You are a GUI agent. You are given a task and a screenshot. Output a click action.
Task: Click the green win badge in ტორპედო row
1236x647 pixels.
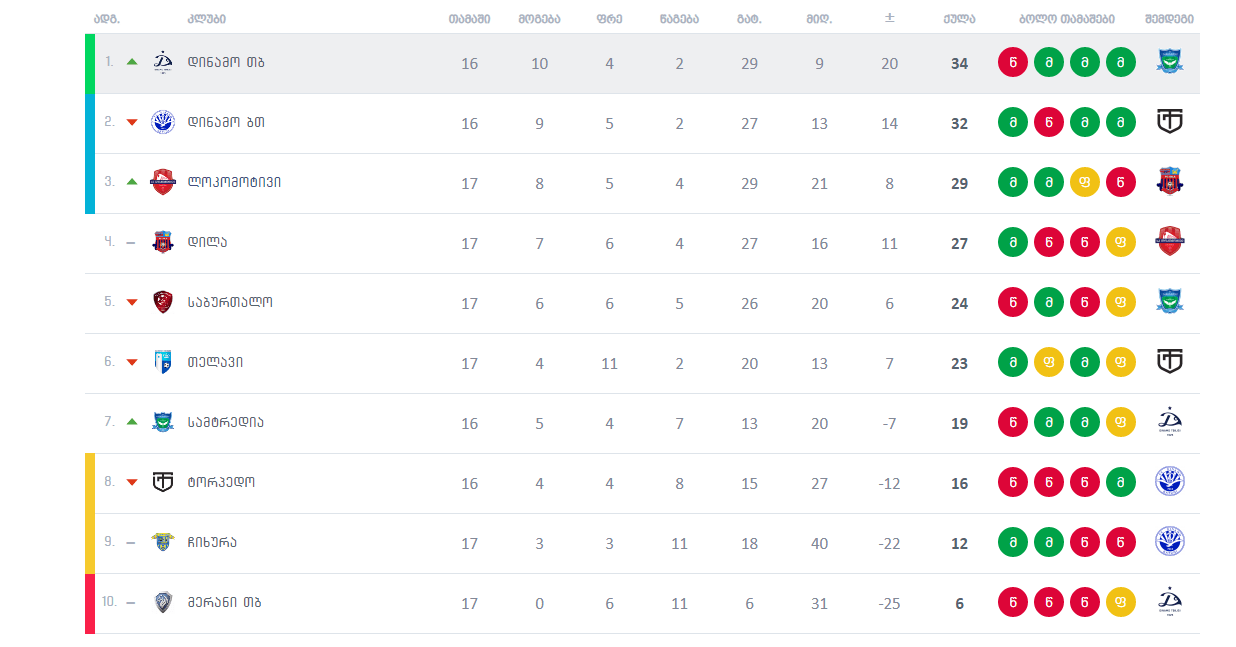[1121, 482]
